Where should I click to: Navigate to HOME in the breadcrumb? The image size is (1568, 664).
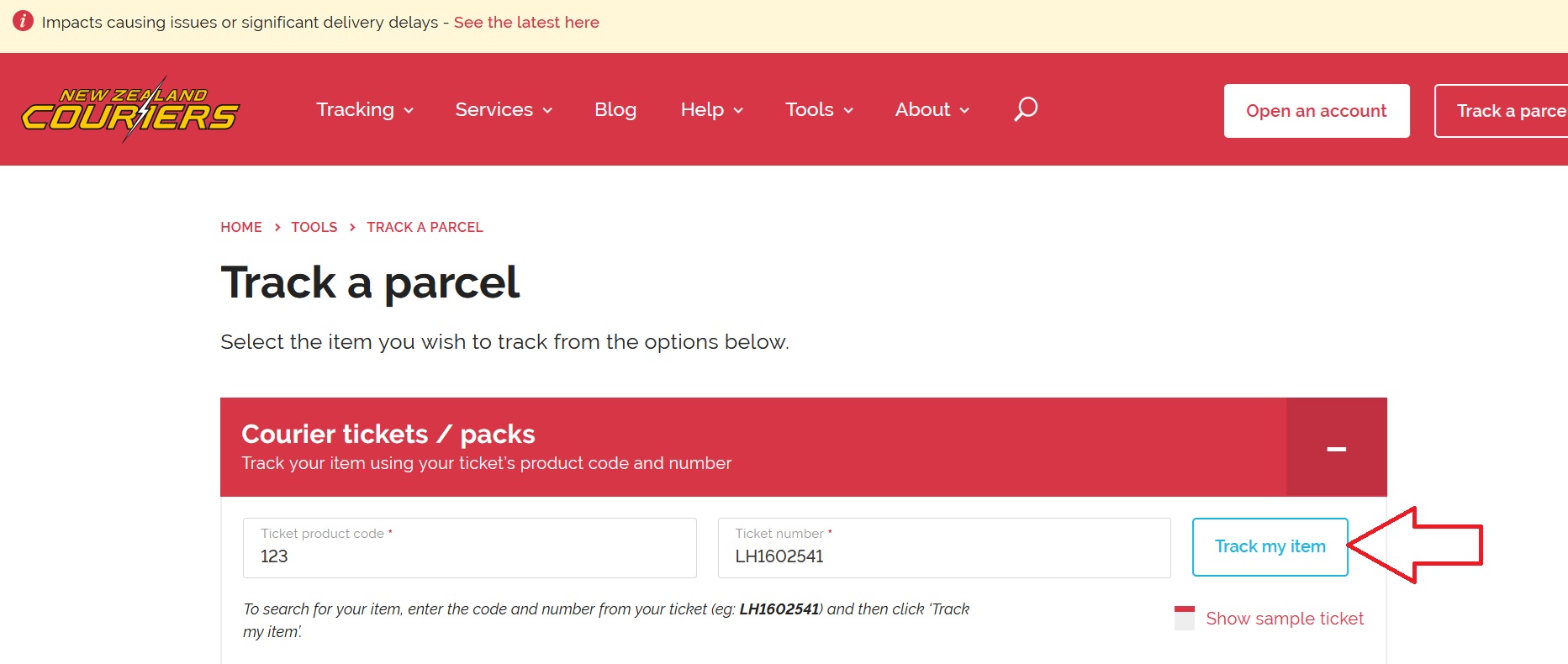pyautogui.click(x=241, y=227)
